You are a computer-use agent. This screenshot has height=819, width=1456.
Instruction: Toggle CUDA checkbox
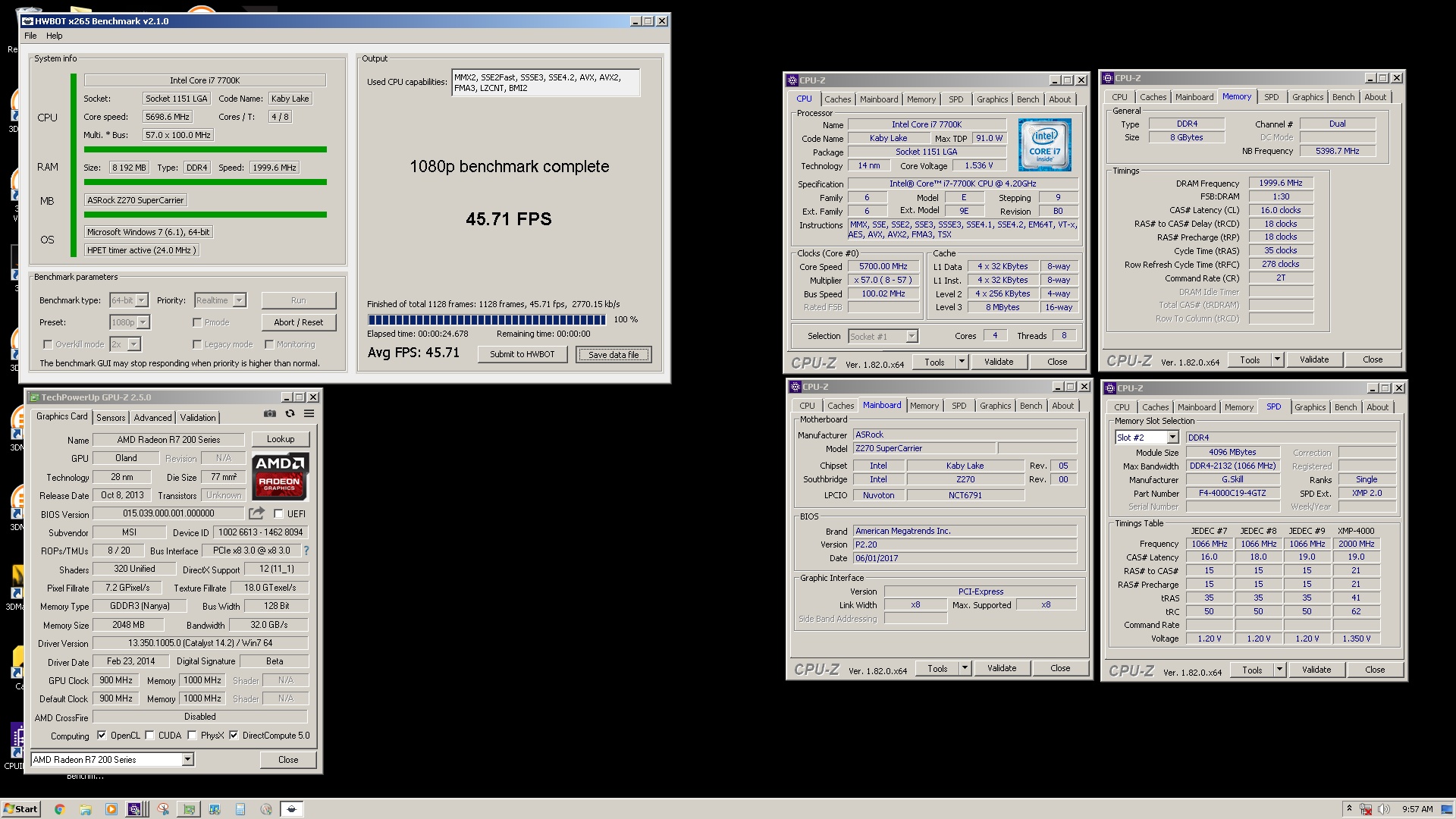(x=149, y=735)
